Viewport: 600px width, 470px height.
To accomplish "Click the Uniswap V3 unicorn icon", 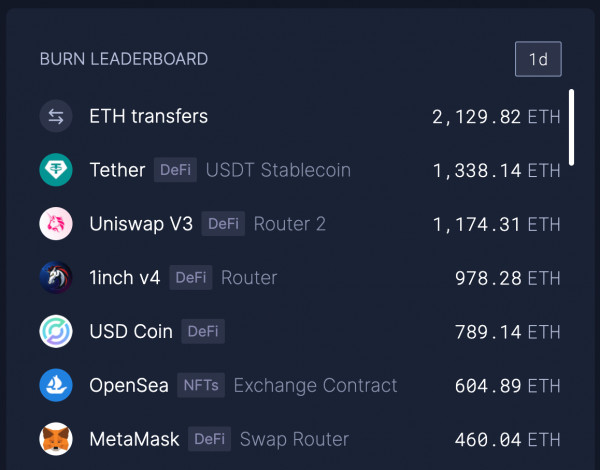I will coord(56,224).
